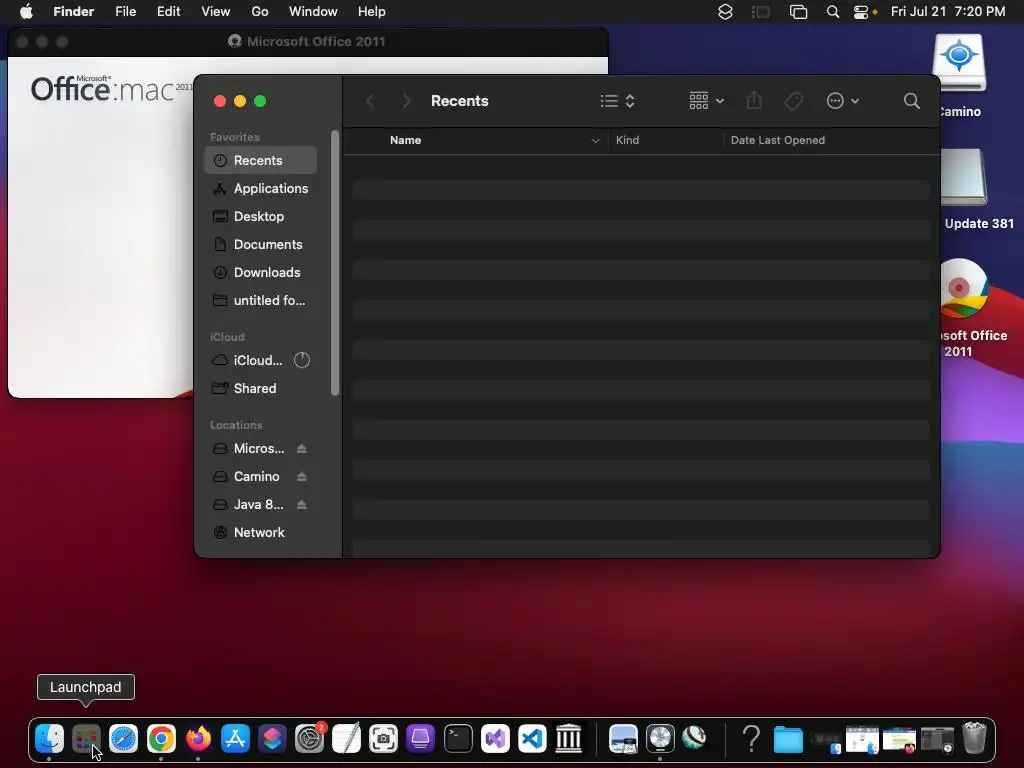Launch Firefox from the Dock

[198, 739]
